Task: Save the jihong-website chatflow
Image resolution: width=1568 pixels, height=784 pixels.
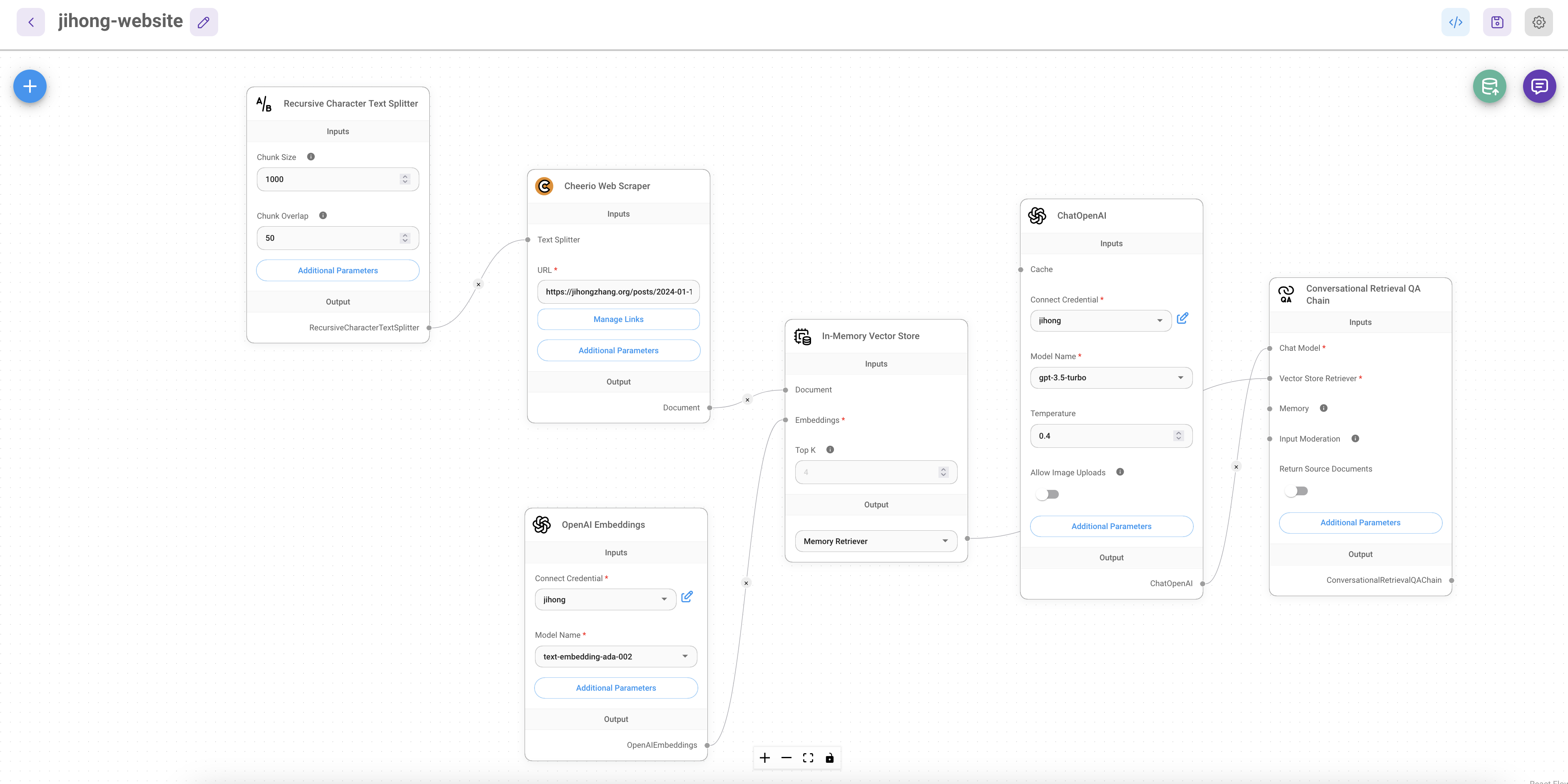Action: 1497,22
